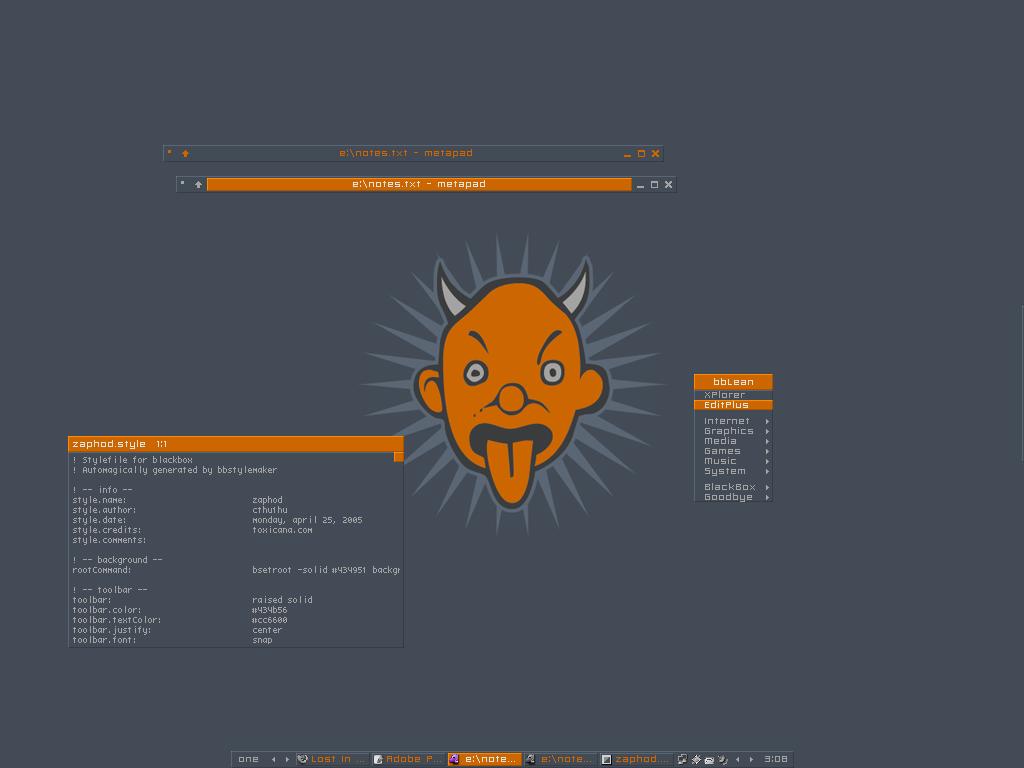Viewport: 1024px width, 768px height.
Task: Expand the Goodbye submenu arrow
Action: click(x=767, y=498)
